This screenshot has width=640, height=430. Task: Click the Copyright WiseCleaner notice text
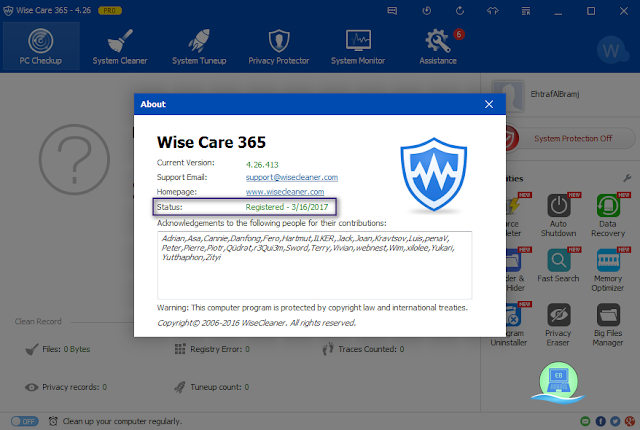click(257, 323)
